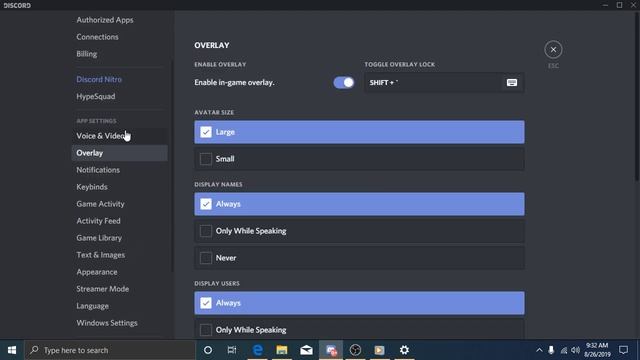
Task: Open the Action Center notifications icon
Action: tap(623, 350)
